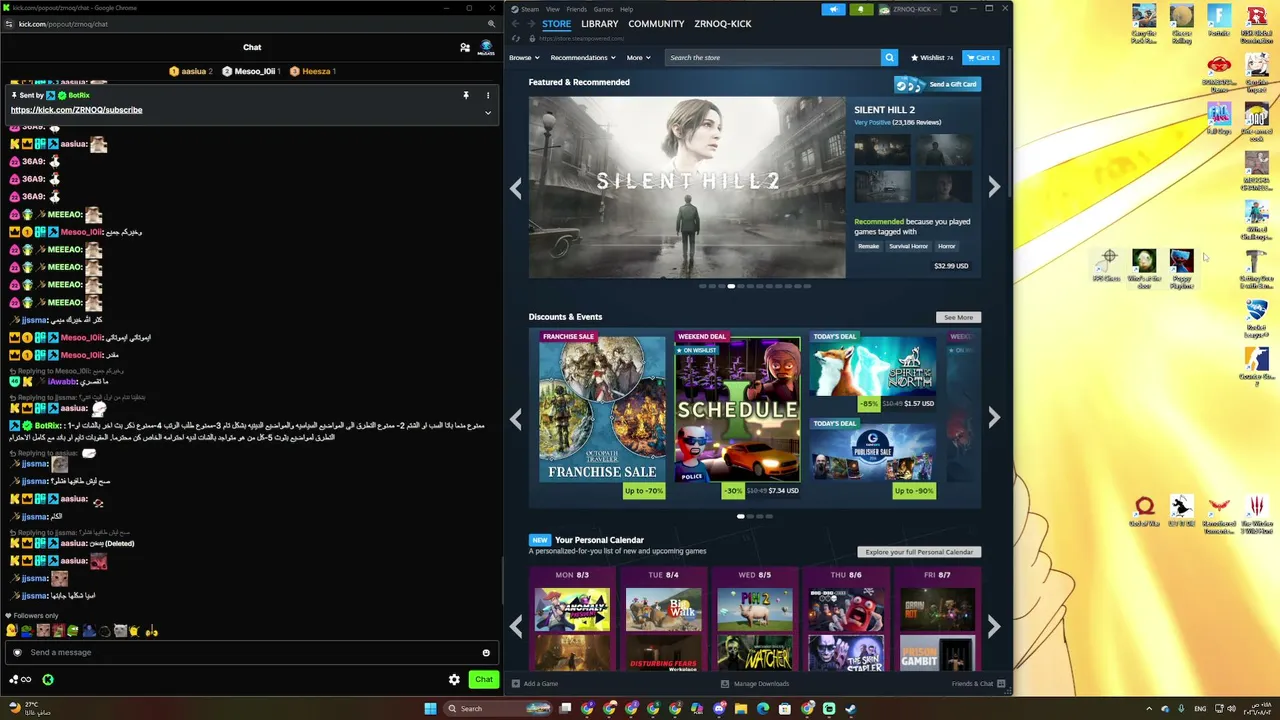Click the Send a Gift Card button
Screen dimensions: 1280x720
(x=938, y=84)
